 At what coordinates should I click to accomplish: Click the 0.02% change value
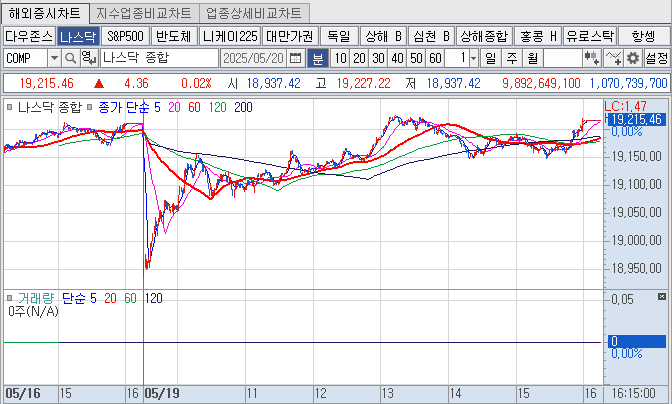coord(196,84)
